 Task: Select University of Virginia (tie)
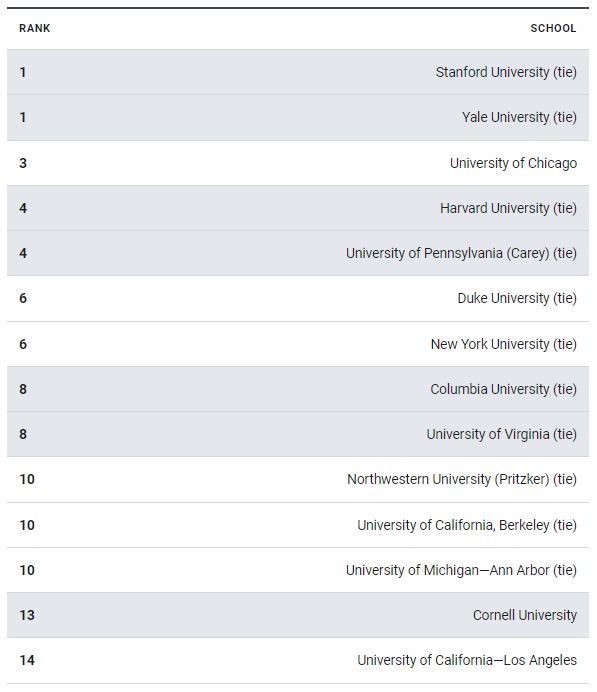[x=502, y=434]
